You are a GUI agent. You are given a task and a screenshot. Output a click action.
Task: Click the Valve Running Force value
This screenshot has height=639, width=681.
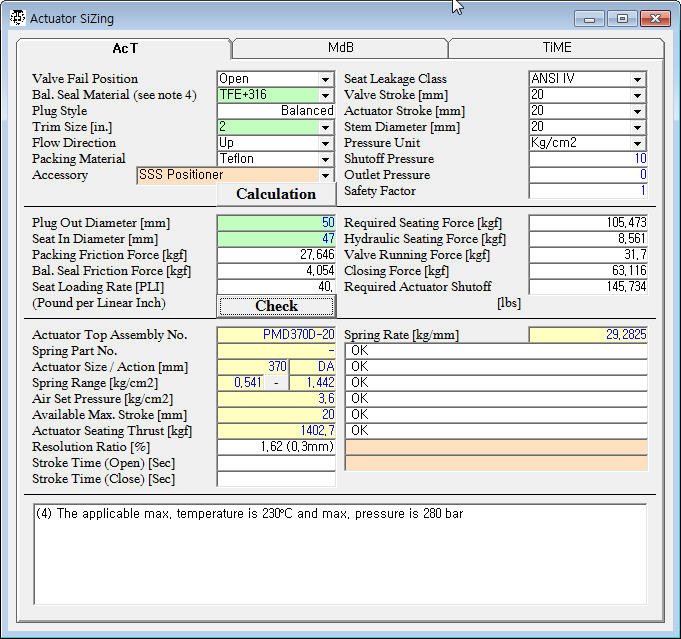588,255
